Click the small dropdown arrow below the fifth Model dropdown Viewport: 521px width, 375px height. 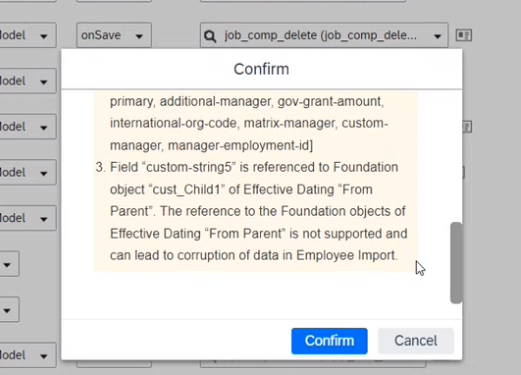7,265
